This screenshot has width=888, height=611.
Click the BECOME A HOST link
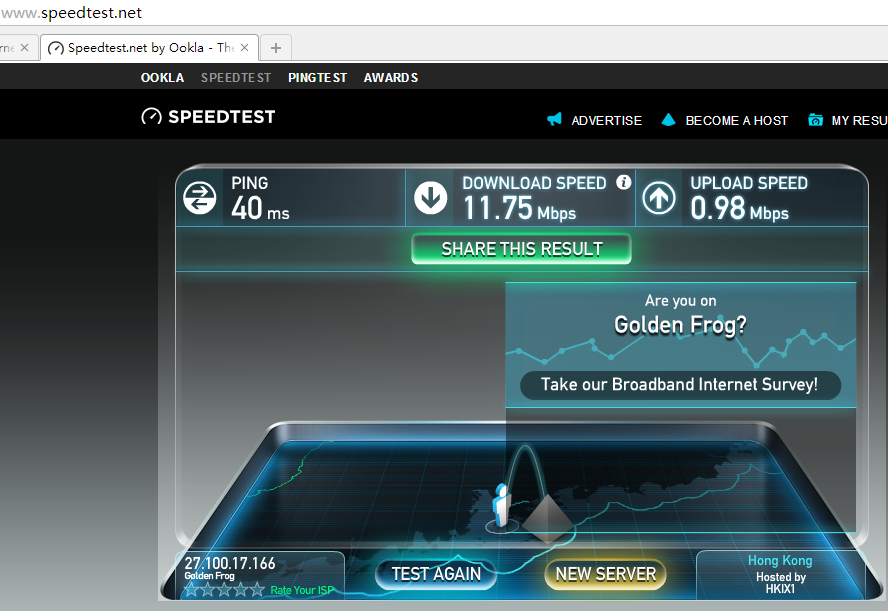[x=737, y=121]
